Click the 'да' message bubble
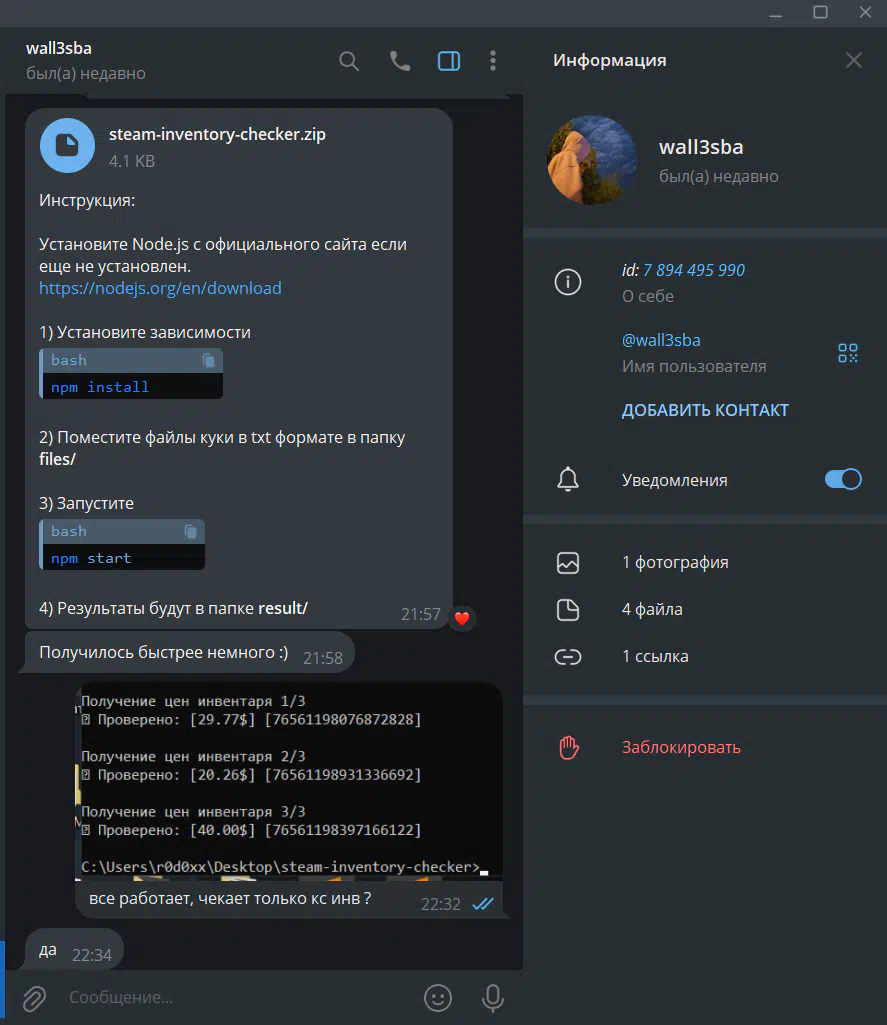 tap(74, 950)
